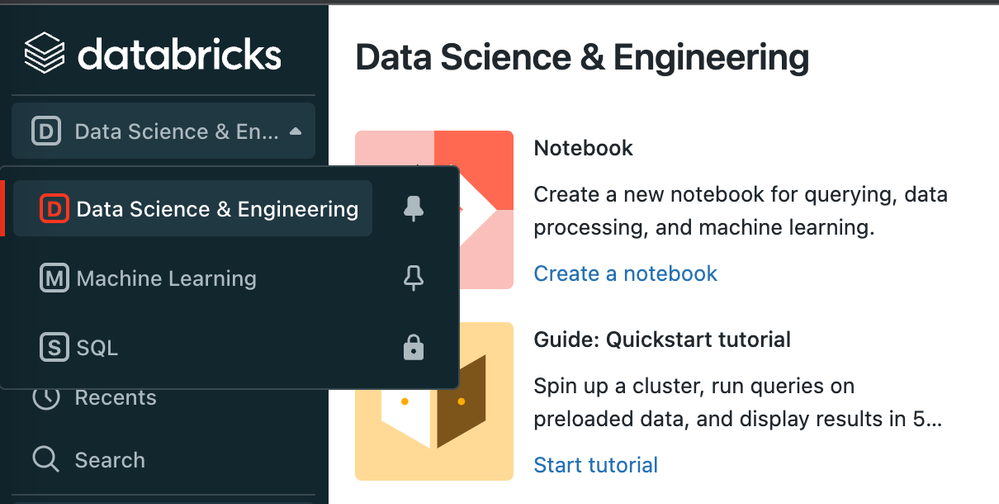Screen dimensions: 999x504
Task: Click the red D persona icon
Action: [54, 209]
